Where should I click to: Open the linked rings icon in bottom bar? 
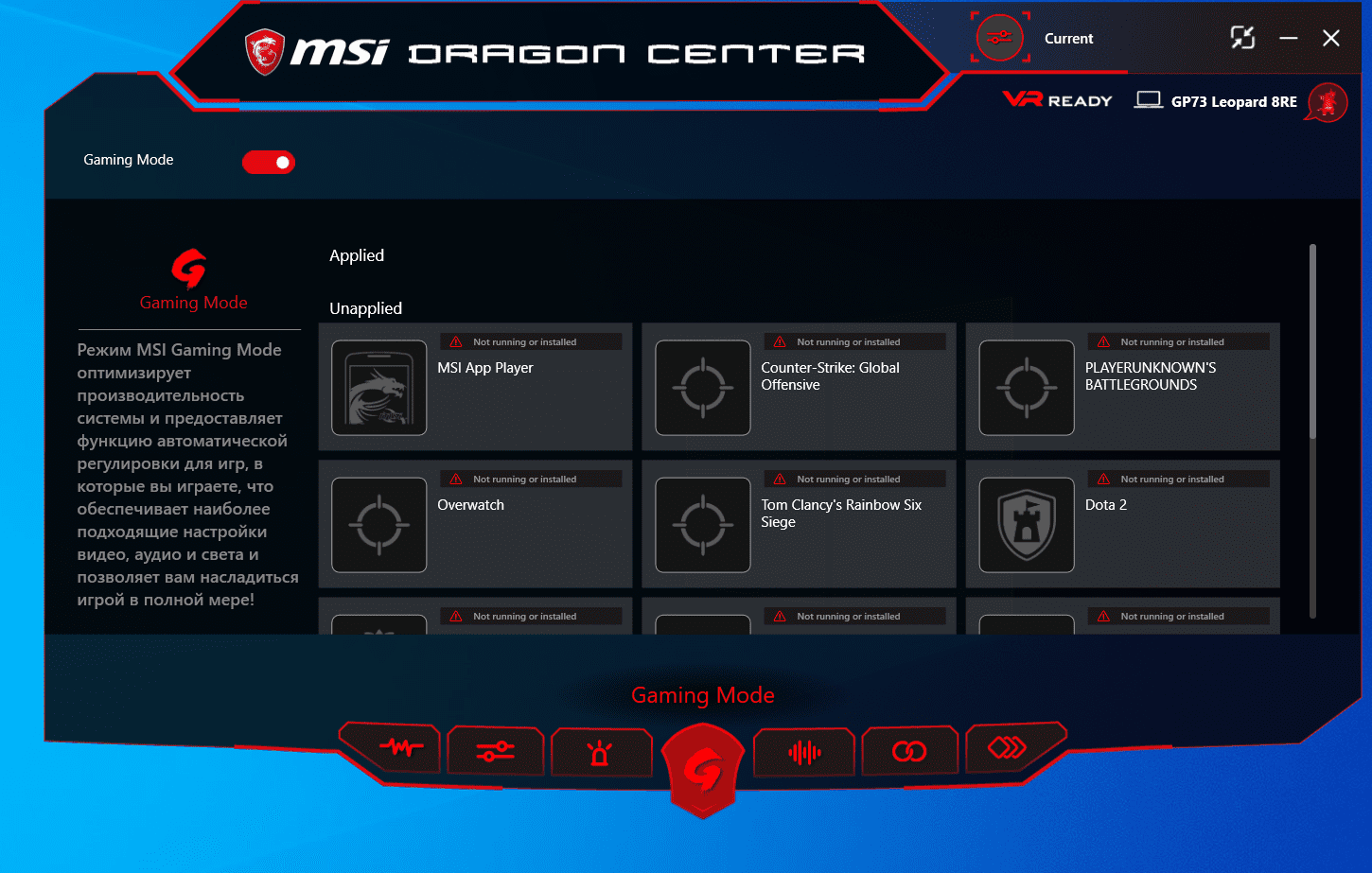910,752
